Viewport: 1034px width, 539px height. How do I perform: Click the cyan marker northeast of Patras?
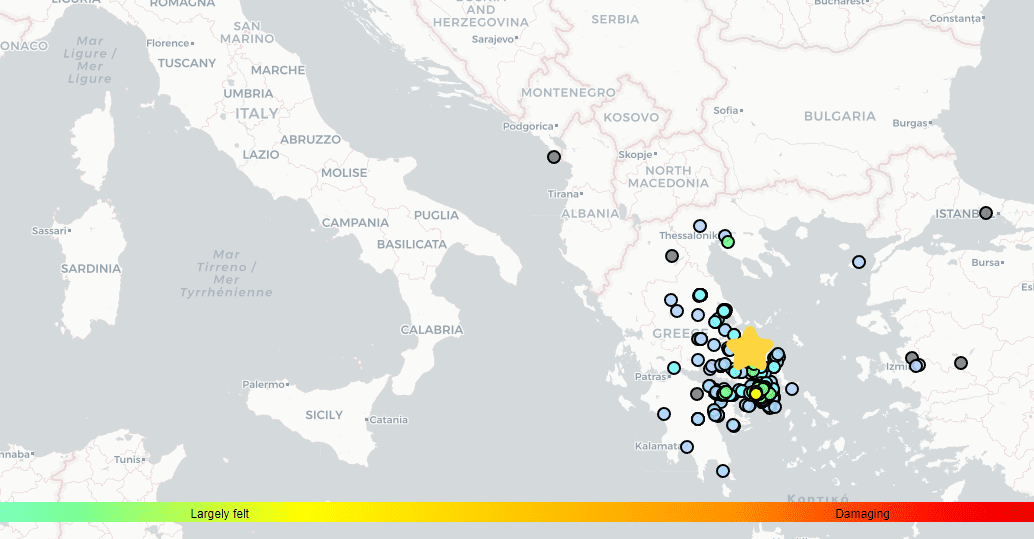(674, 368)
